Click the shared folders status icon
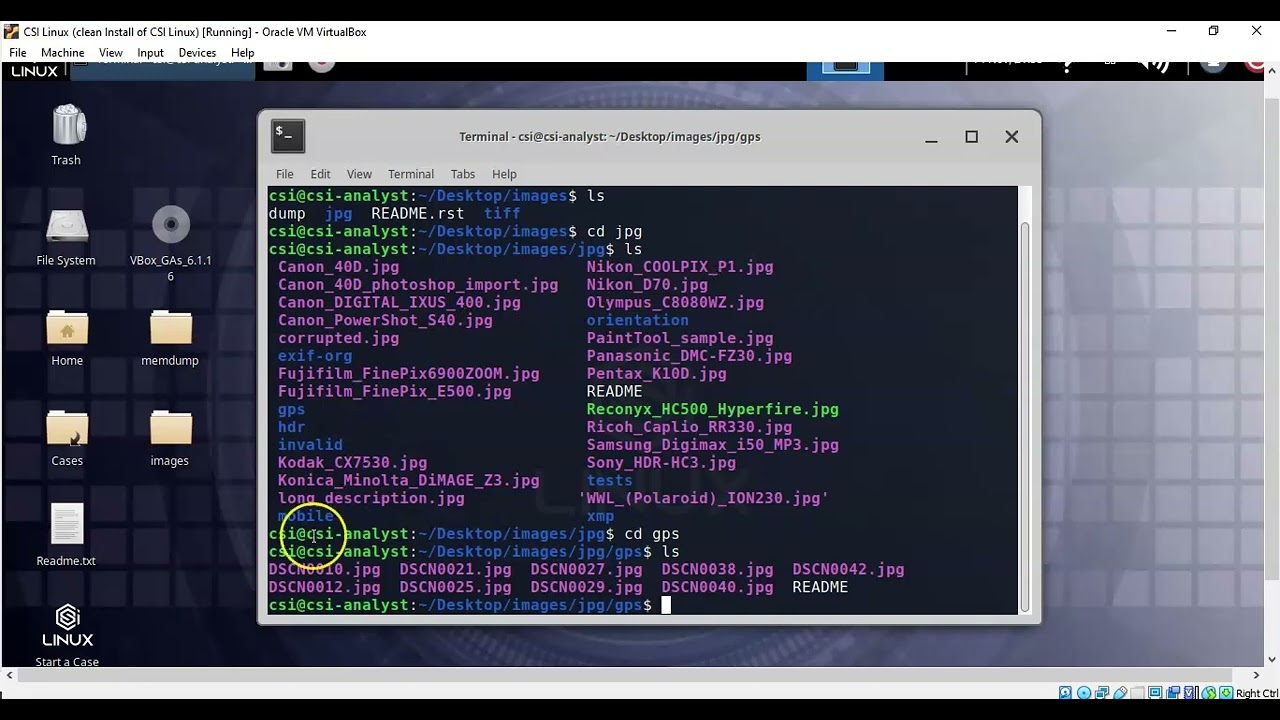 coord(1137,693)
